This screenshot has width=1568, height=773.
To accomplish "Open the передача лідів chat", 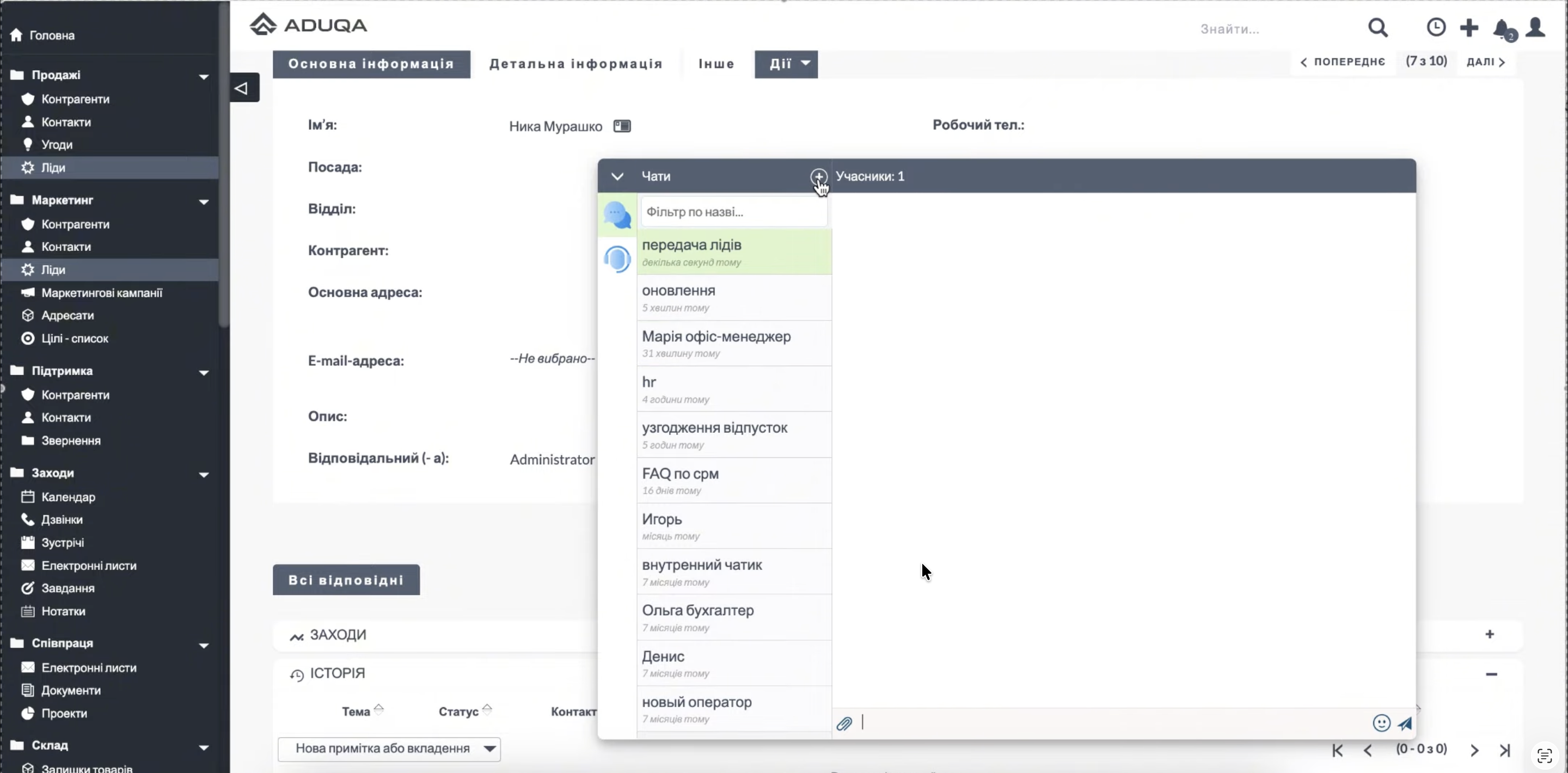I will [734, 252].
